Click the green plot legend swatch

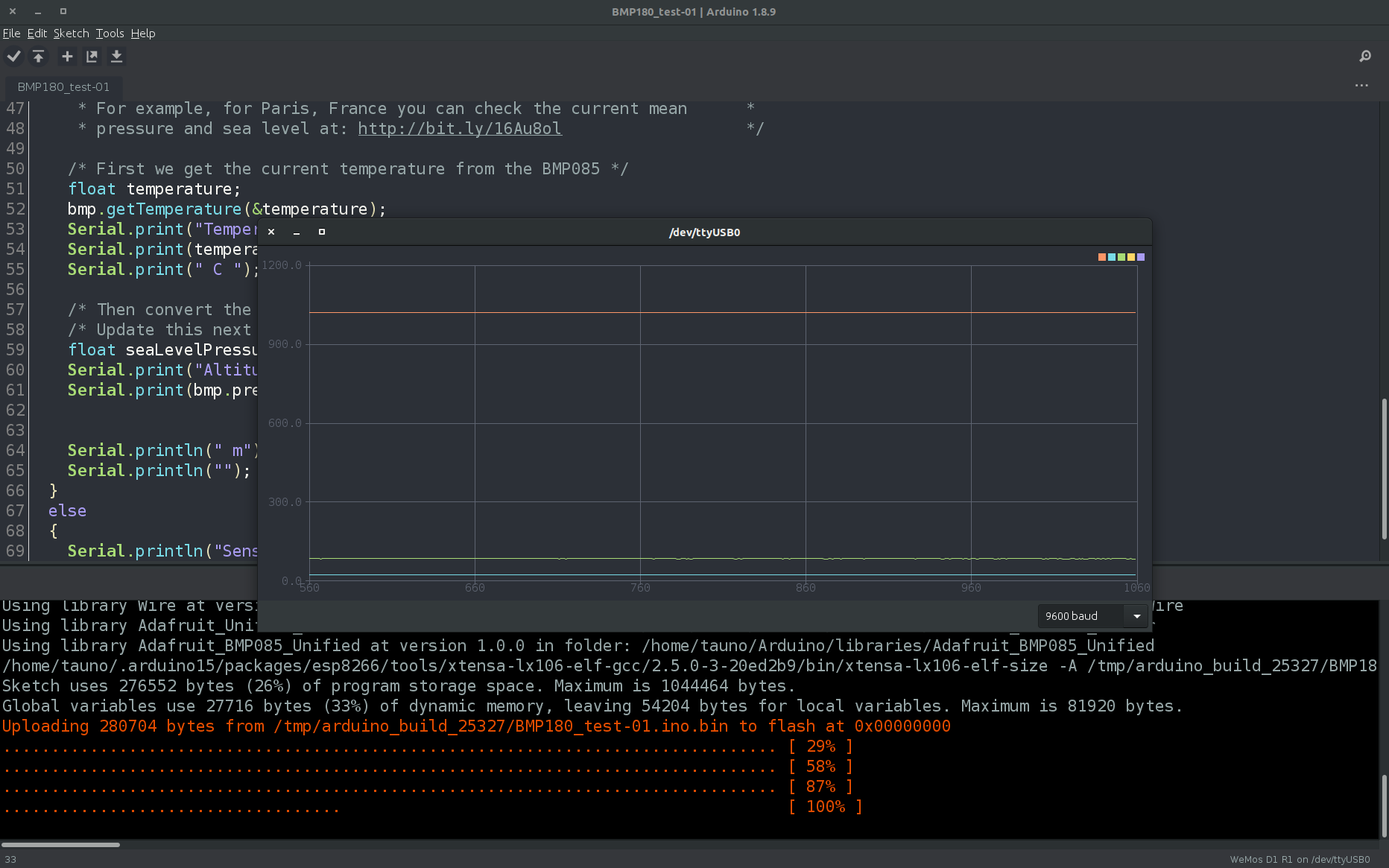[x=1121, y=257]
